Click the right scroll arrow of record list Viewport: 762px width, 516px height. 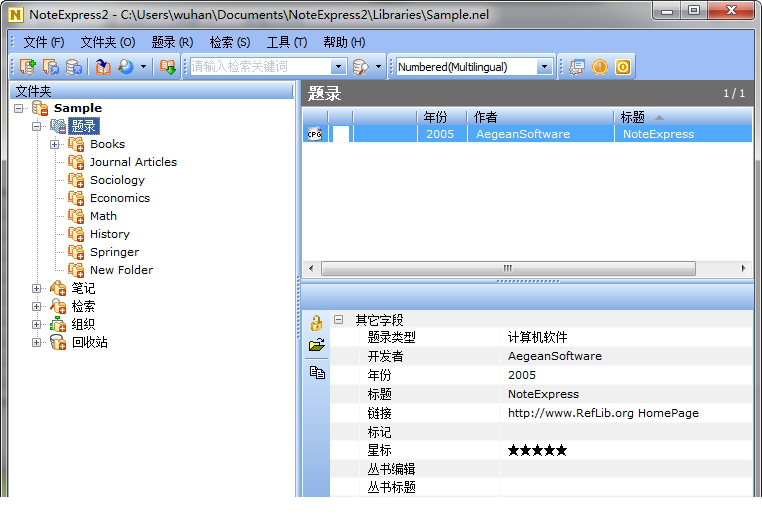point(744,268)
